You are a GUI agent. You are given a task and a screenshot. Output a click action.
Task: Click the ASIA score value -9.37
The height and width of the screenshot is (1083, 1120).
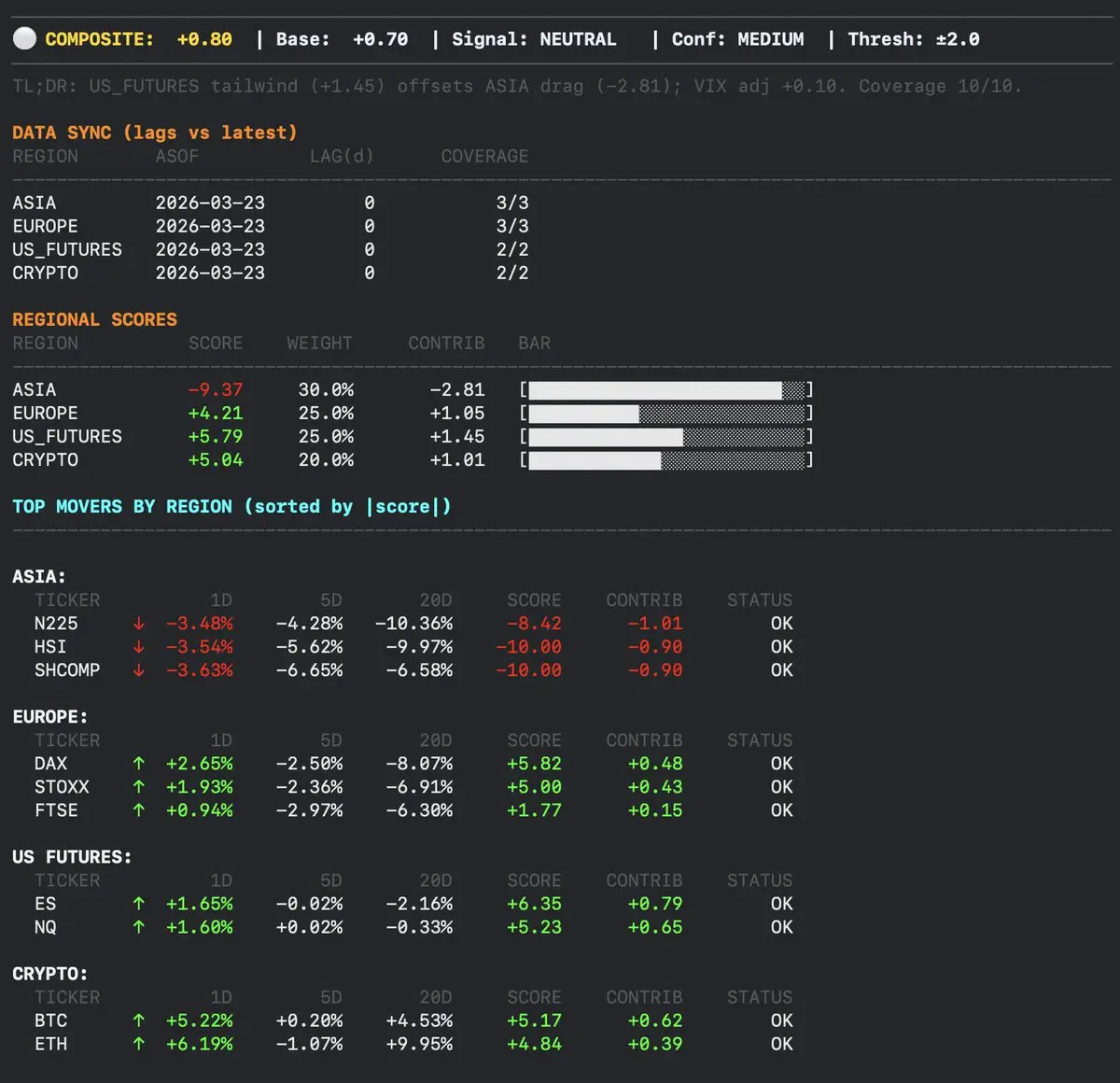(x=215, y=390)
